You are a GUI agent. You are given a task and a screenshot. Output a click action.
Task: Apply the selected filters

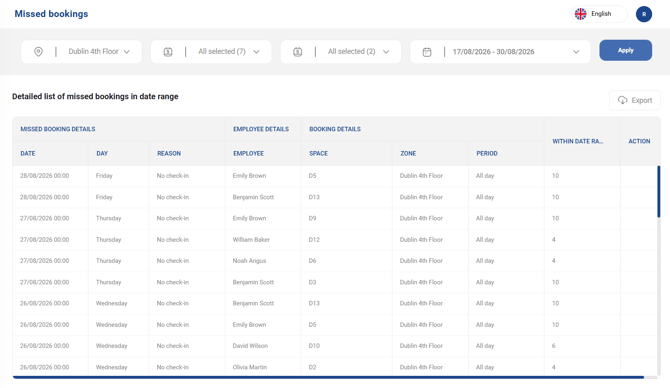pos(626,50)
